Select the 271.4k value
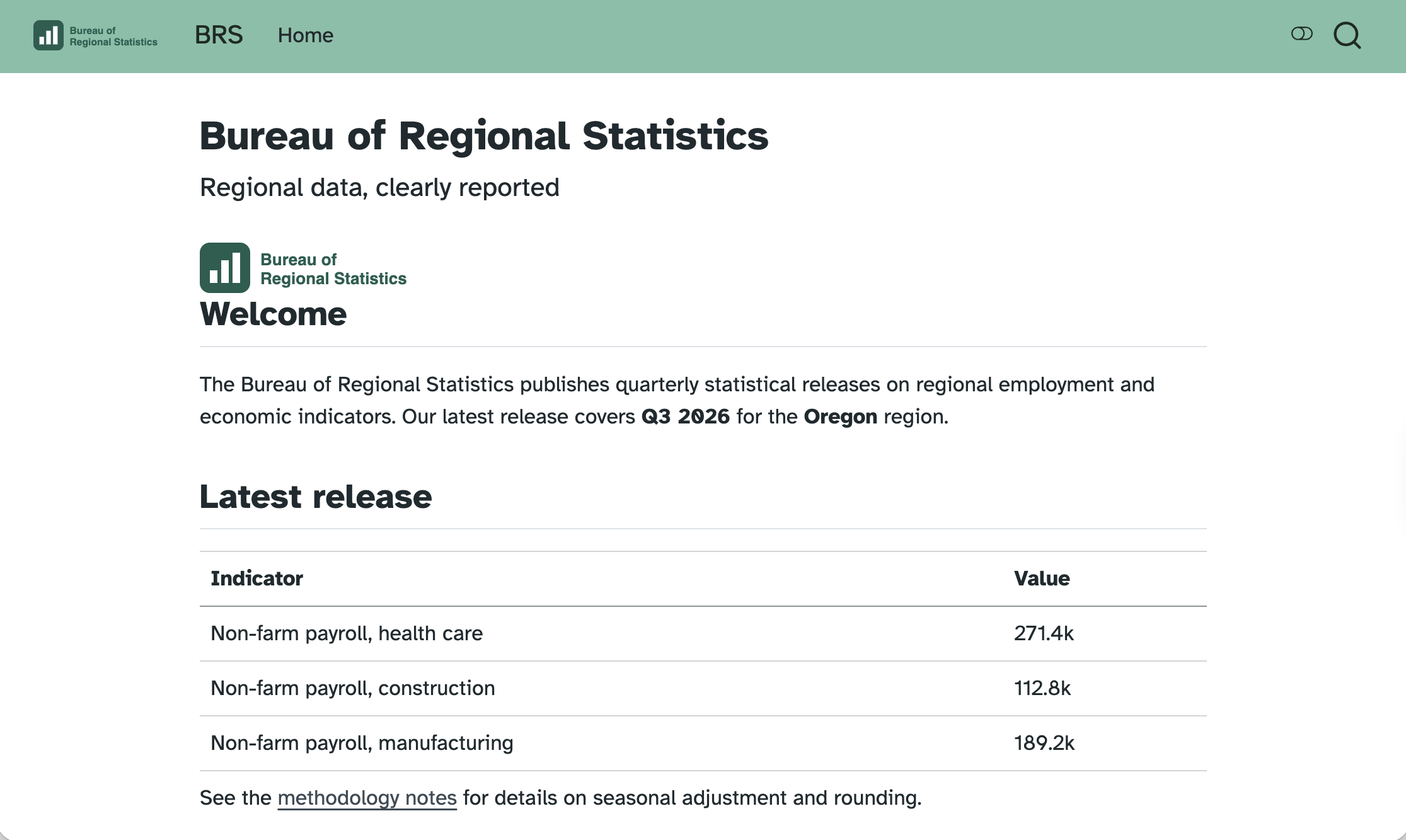 click(1044, 633)
